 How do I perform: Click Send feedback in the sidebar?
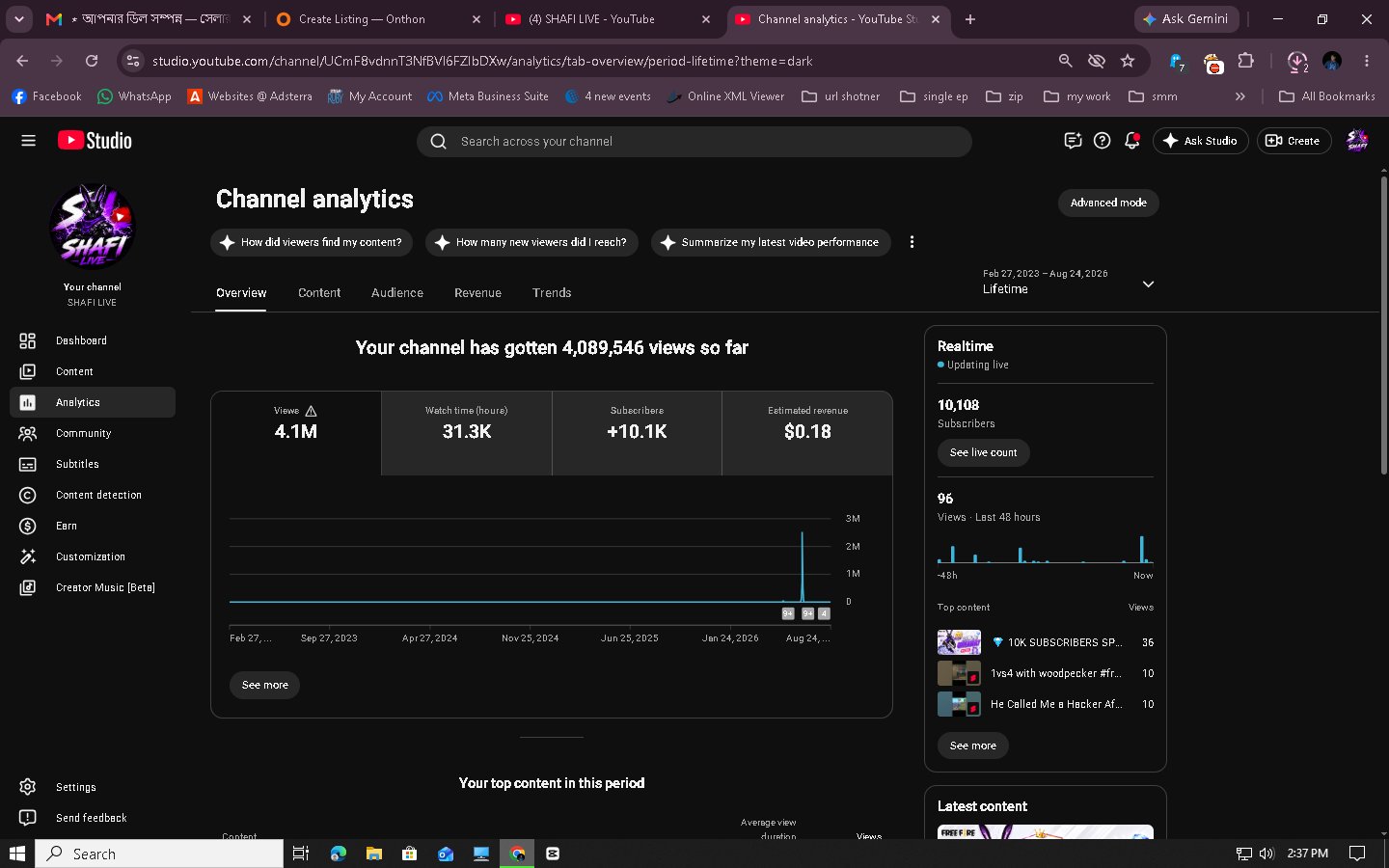[93, 818]
